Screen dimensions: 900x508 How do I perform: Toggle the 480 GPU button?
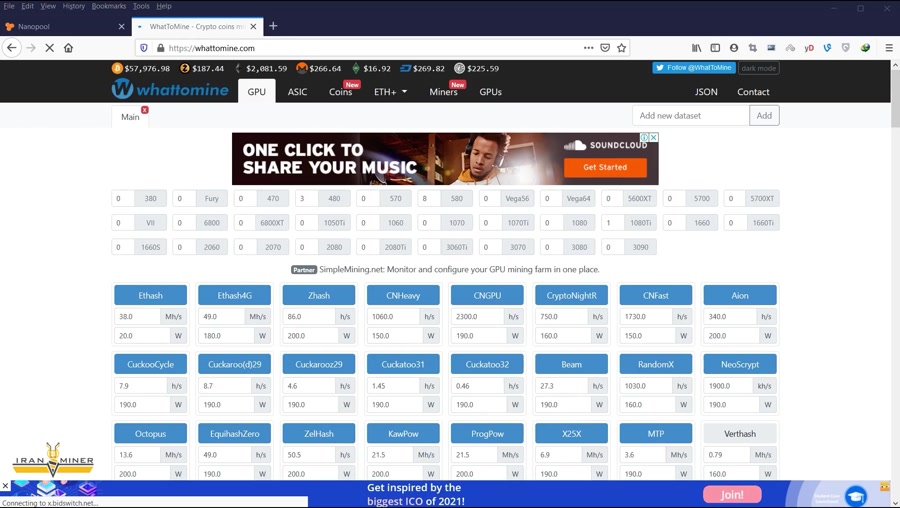click(334, 198)
